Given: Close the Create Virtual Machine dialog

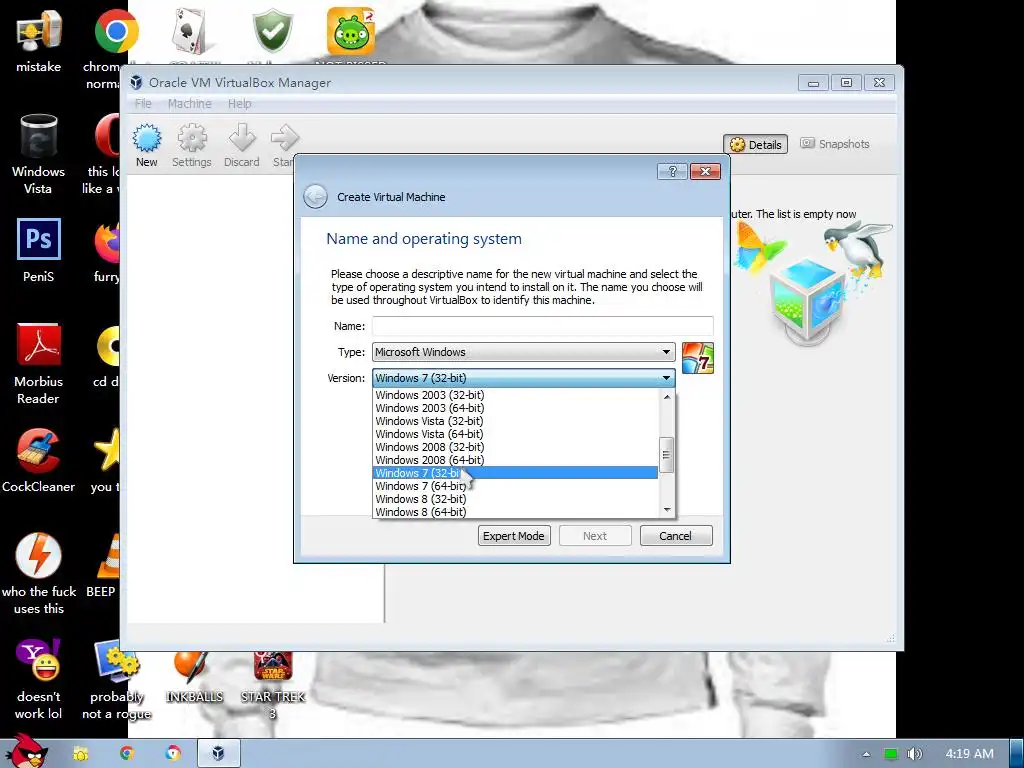Looking at the screenshot, I should pyautogui.click(x=705, y=172).
